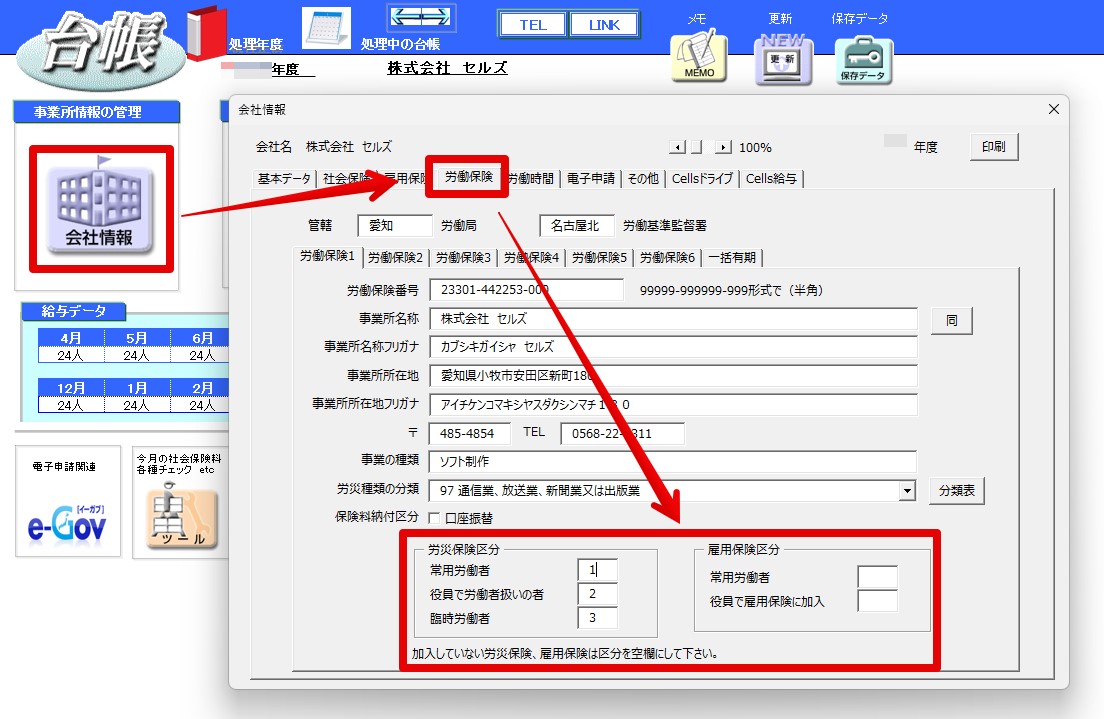Toggle the 口座振替 checkbox

point(434,518)
